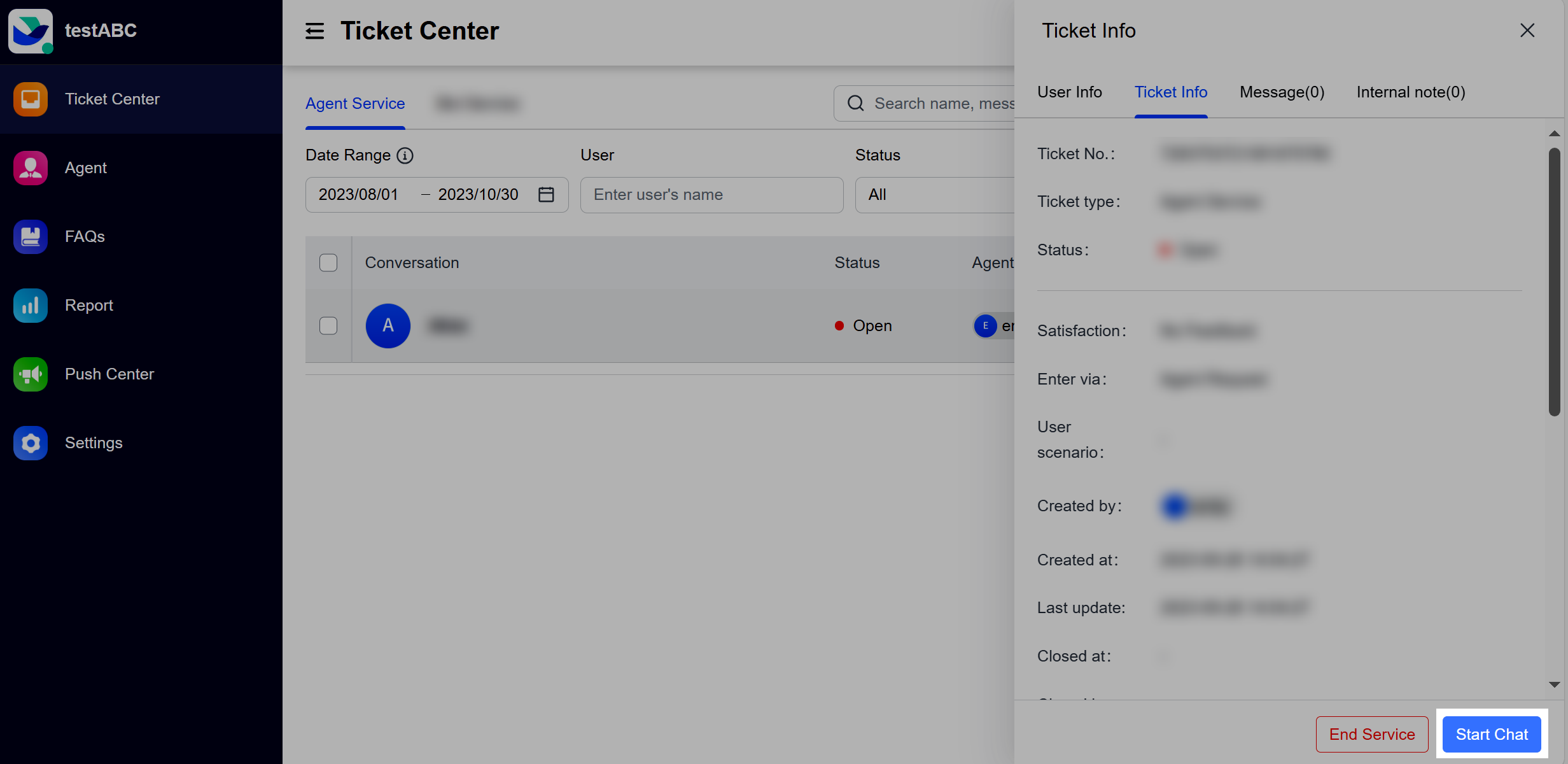The height and width of the screenshot is (764, 1568).
Task: Open the calendar icon in the date range
Action: point(546,194)
